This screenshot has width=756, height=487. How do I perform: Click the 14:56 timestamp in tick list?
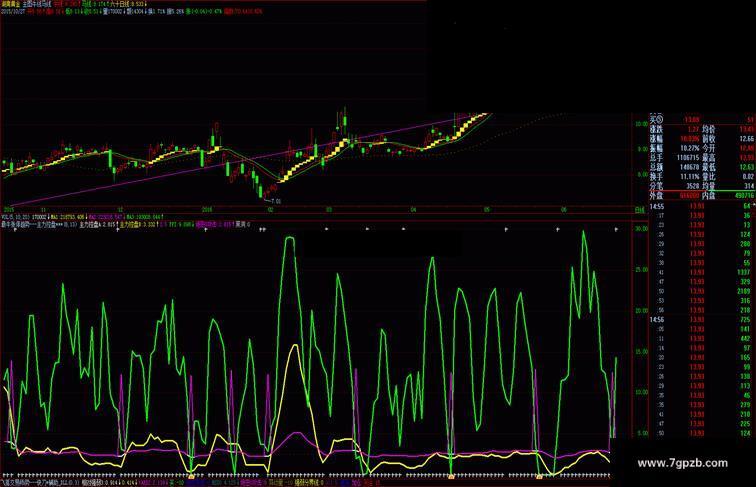pos(656,320)
